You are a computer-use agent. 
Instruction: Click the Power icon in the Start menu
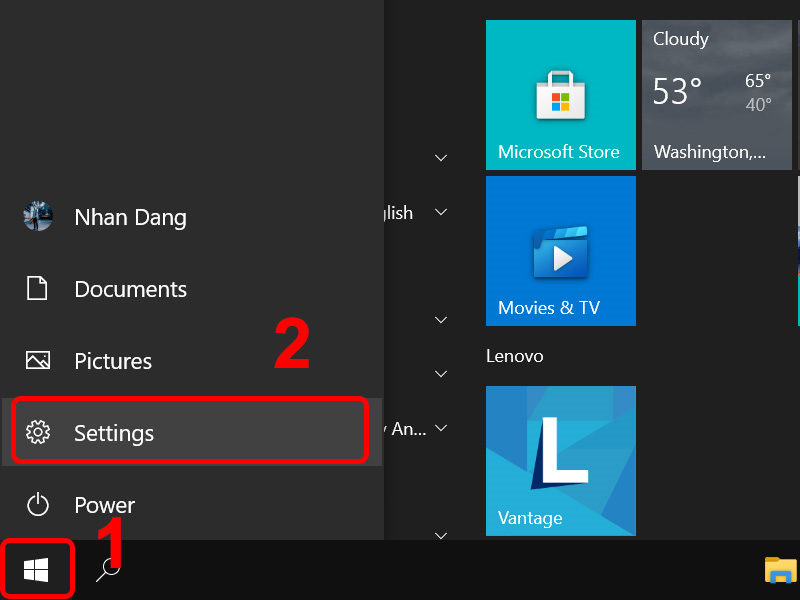(x=38, y=505)
